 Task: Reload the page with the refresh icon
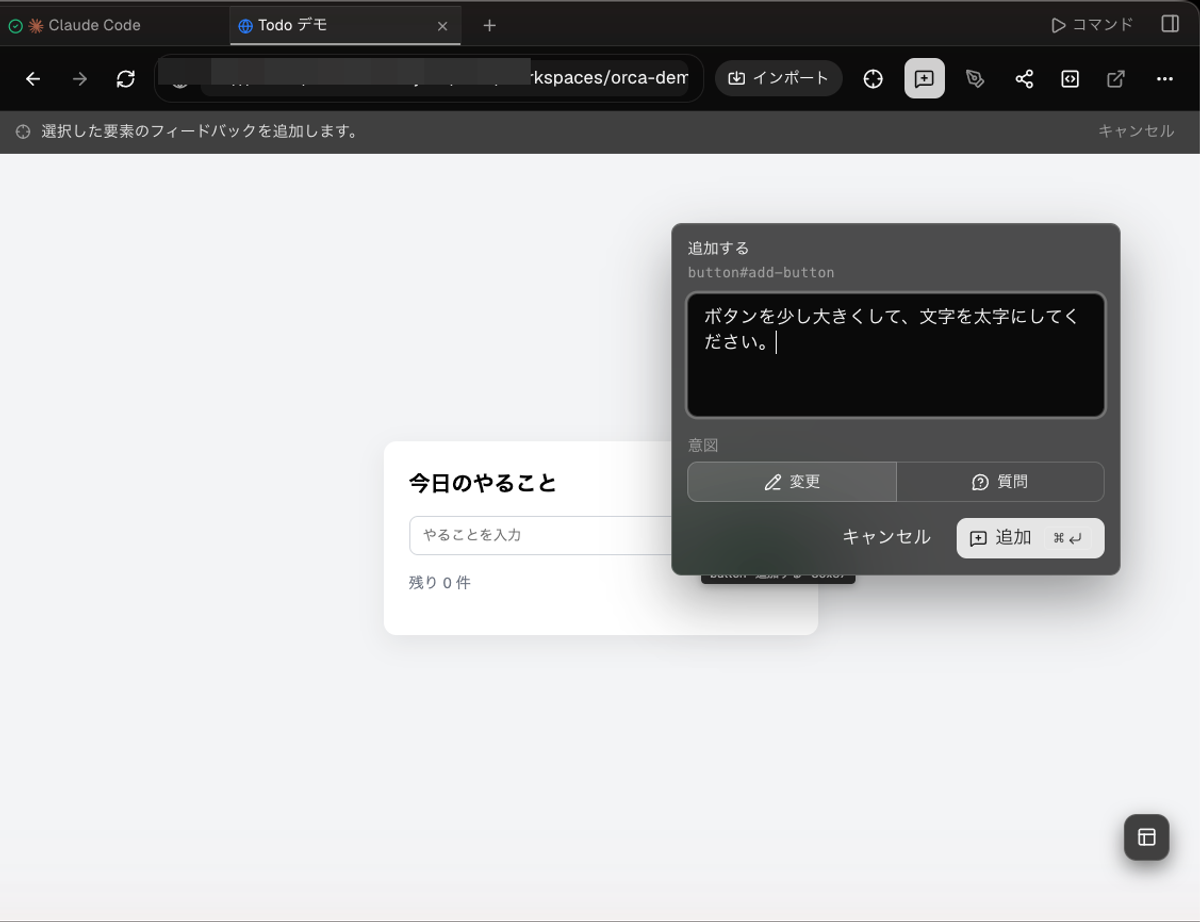click(126, 79)
